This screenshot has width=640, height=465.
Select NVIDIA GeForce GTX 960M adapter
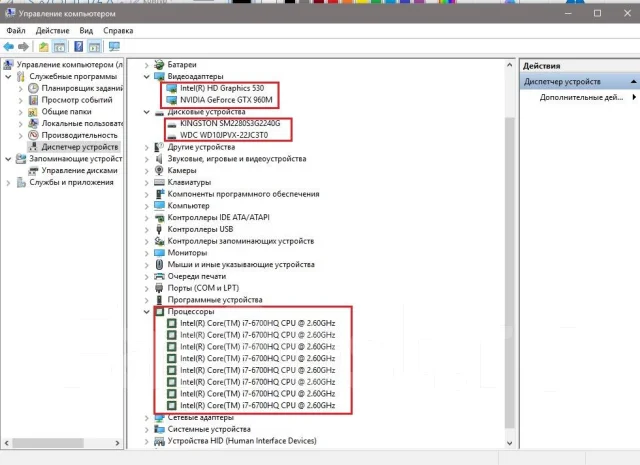(x=226, y=100)
